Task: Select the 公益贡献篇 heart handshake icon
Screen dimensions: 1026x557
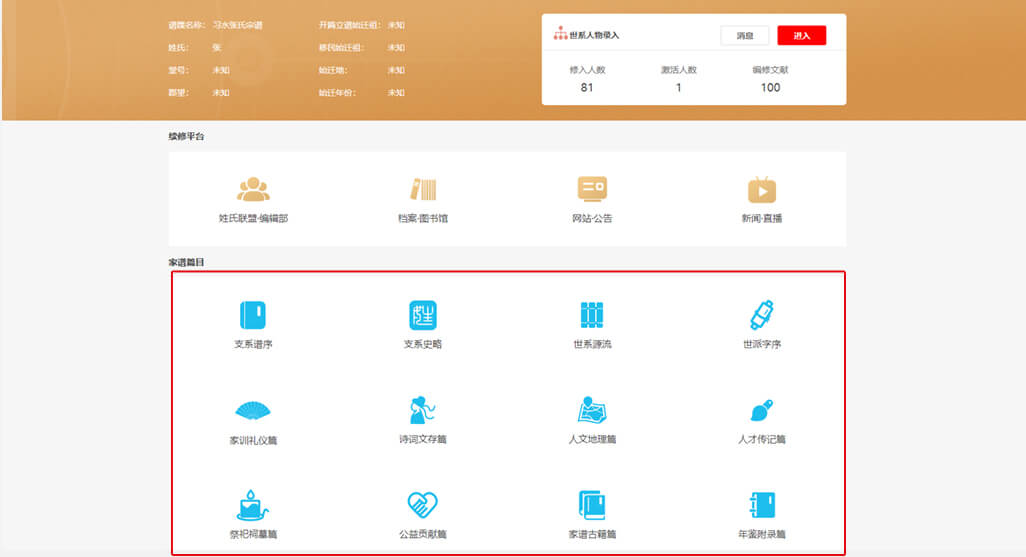Action: pos(423,504)
